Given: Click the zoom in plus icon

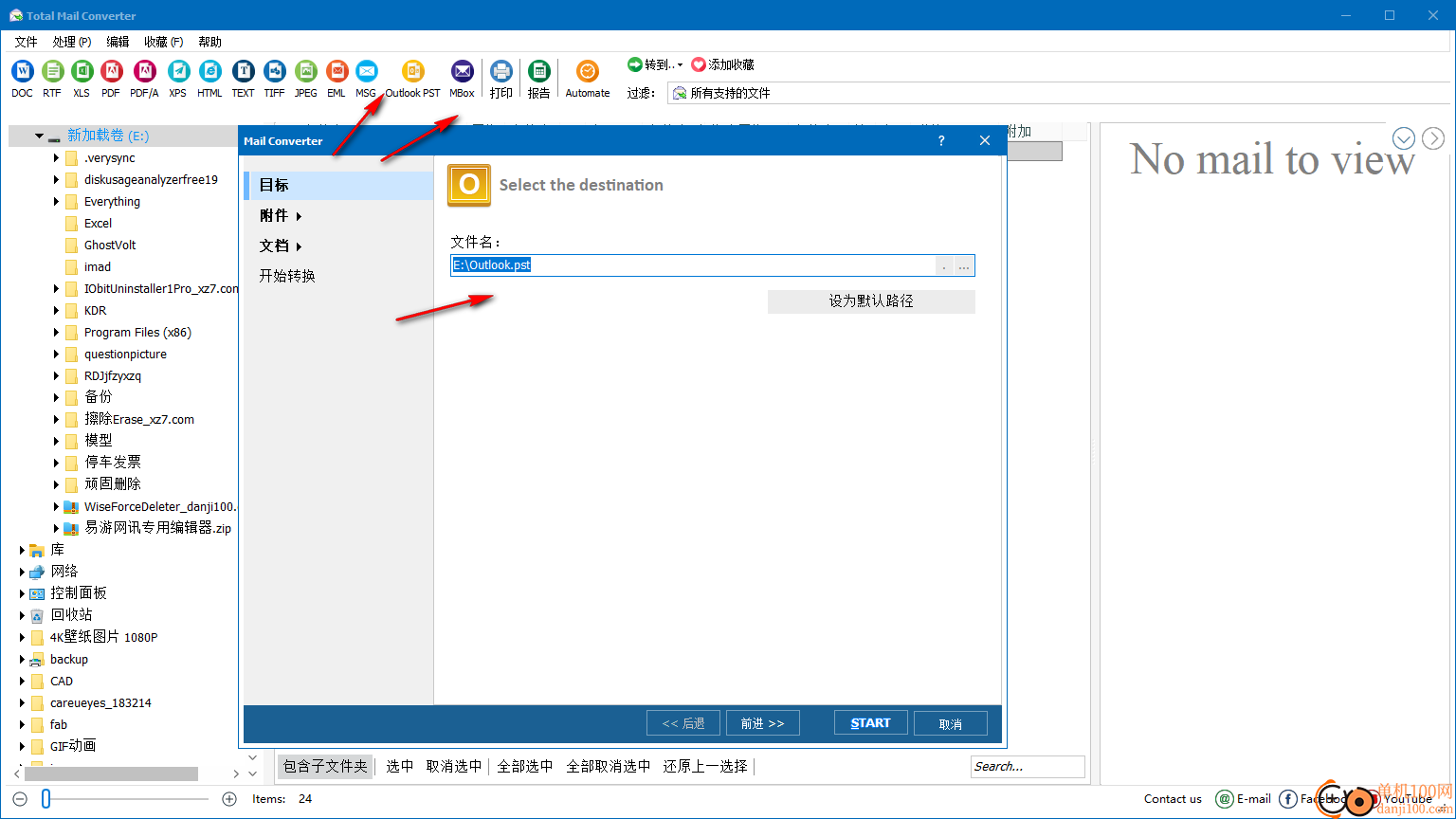Looking at the screenshot, I should tap(228, 799).
